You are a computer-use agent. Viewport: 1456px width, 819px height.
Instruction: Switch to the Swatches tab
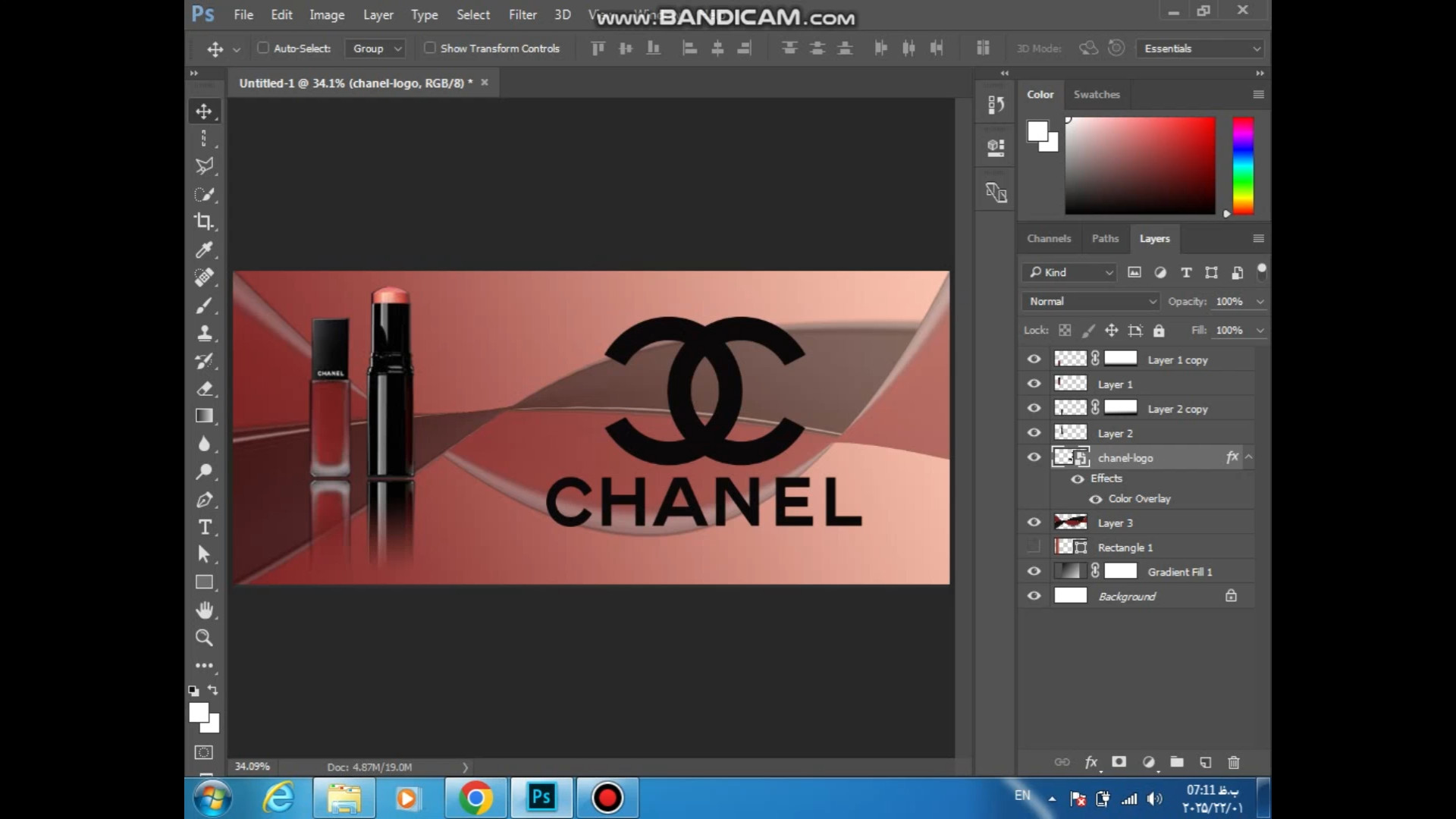(1097, 94)
